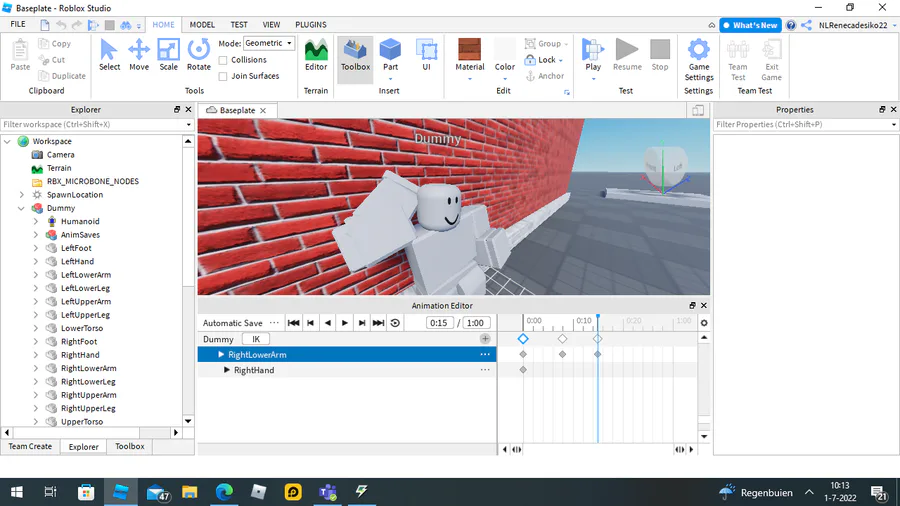Toggle the IK mode button
Viewport: 900px width, 506px height.
pos(256,339)
